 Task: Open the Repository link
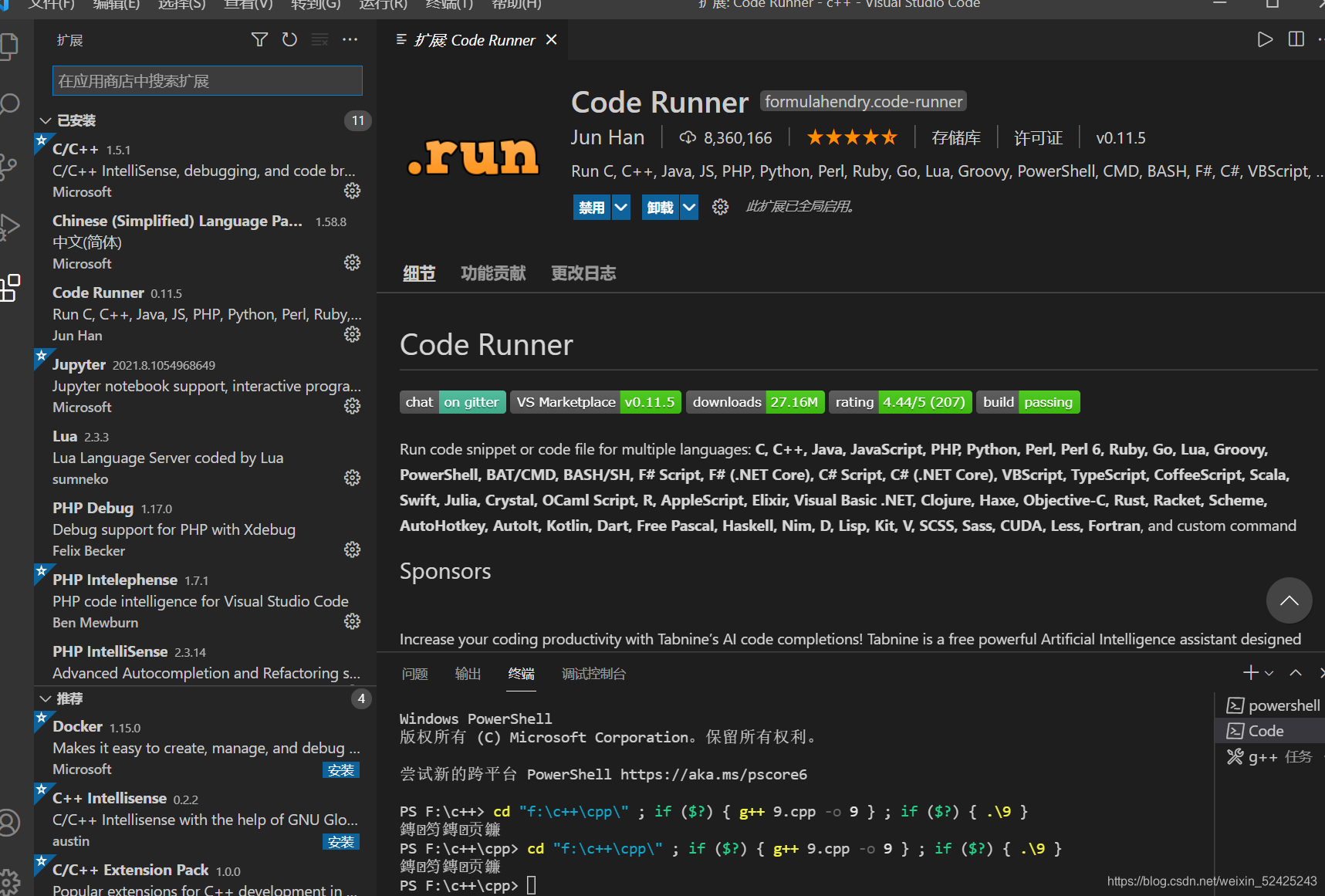coord(955,138)
